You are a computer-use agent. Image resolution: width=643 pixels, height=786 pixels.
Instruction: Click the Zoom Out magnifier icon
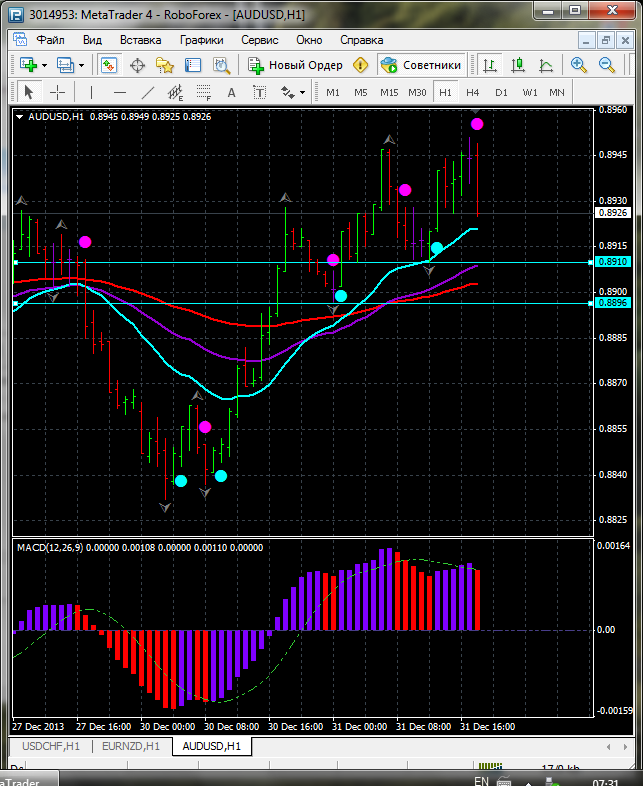(606, 65)
